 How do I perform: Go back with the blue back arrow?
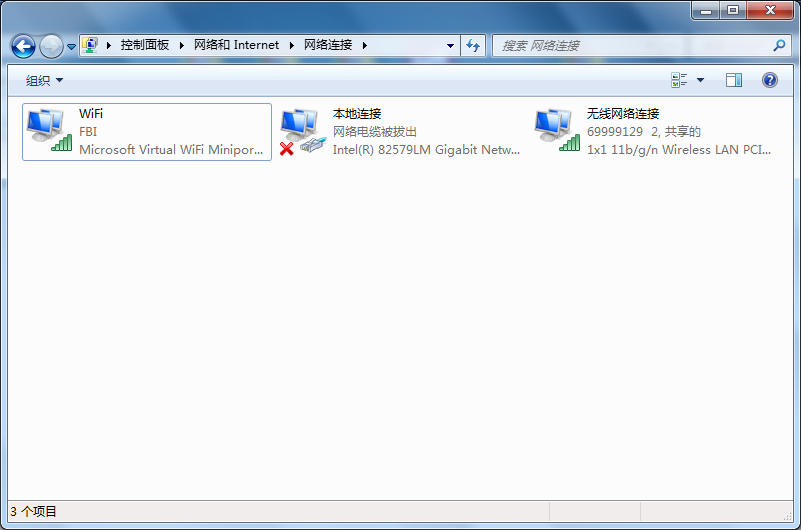(23, 46)
